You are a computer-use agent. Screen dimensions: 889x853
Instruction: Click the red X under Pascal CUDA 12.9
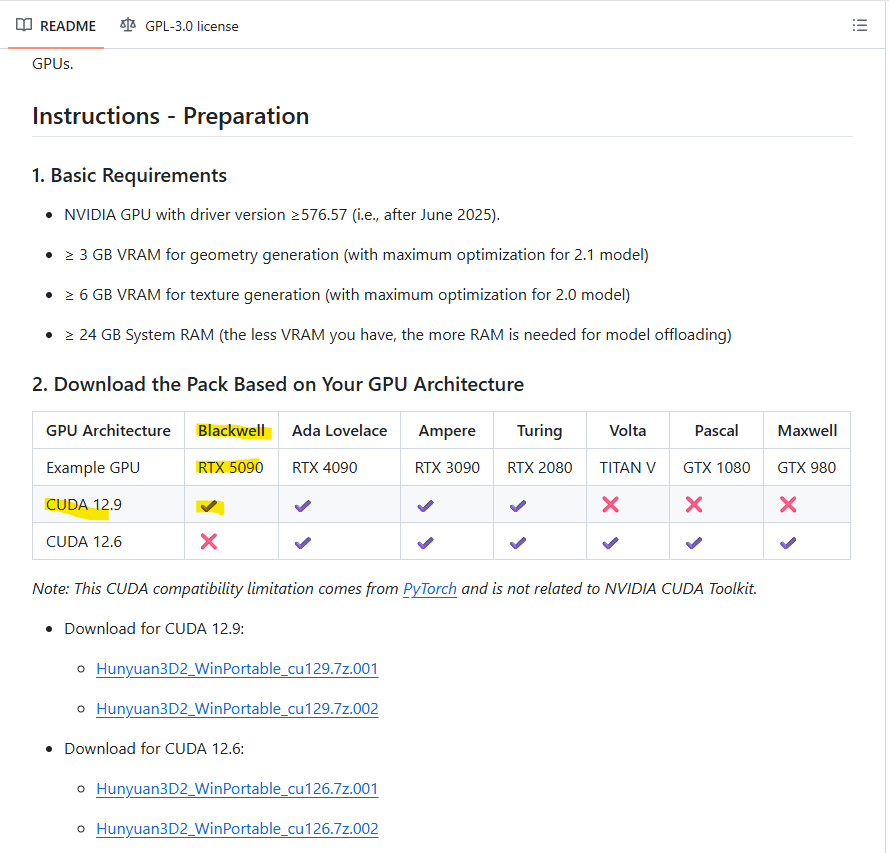694,505
